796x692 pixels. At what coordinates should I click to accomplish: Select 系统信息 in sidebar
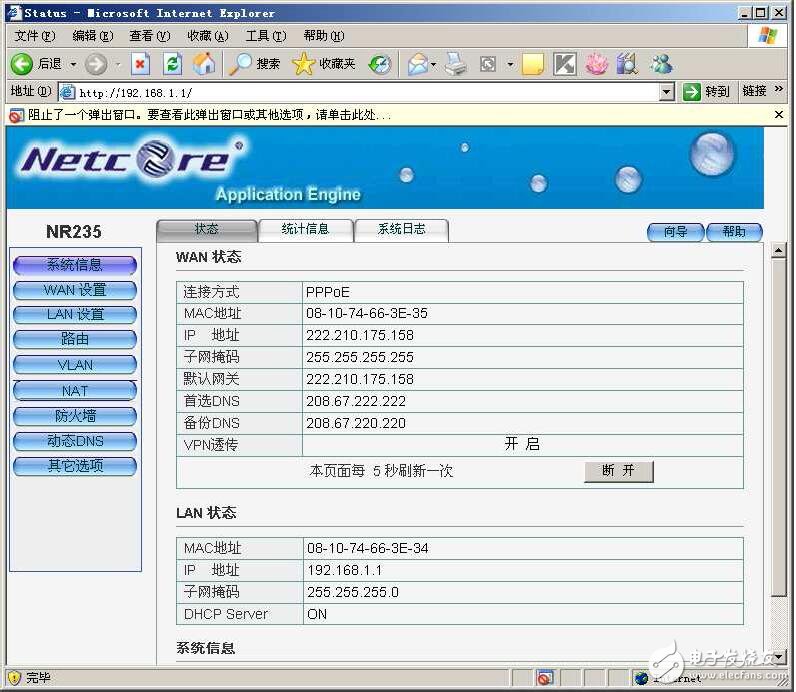(75, 265)
